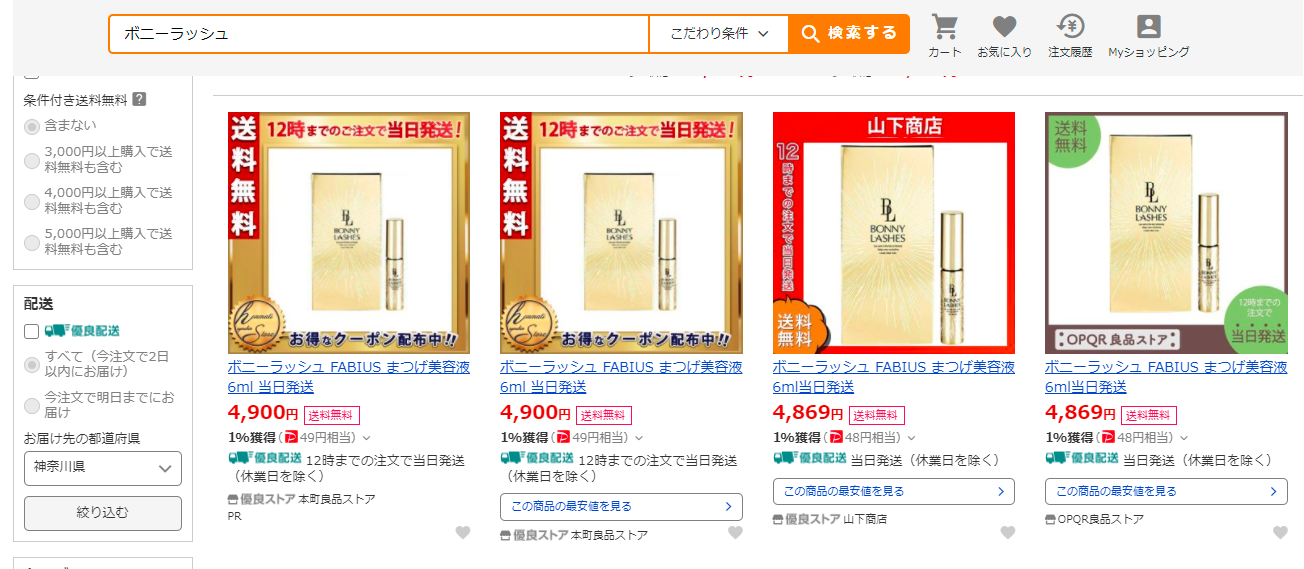This screenshot has height=569, width=1304.
Task: Select 3,000円以上購入で送料無料も含む option
Action: [32, 160]
